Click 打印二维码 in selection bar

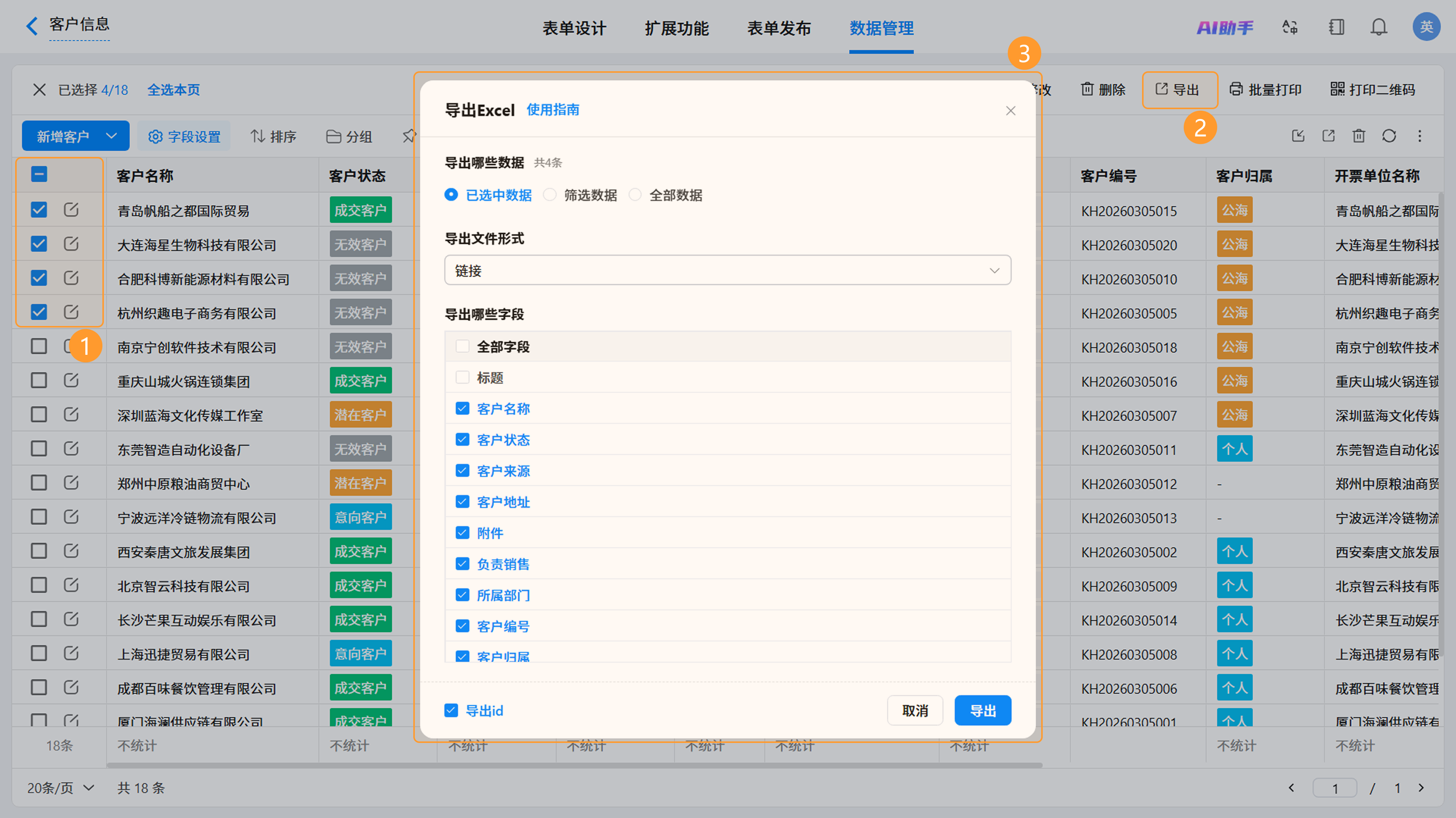pos(1372,89)
